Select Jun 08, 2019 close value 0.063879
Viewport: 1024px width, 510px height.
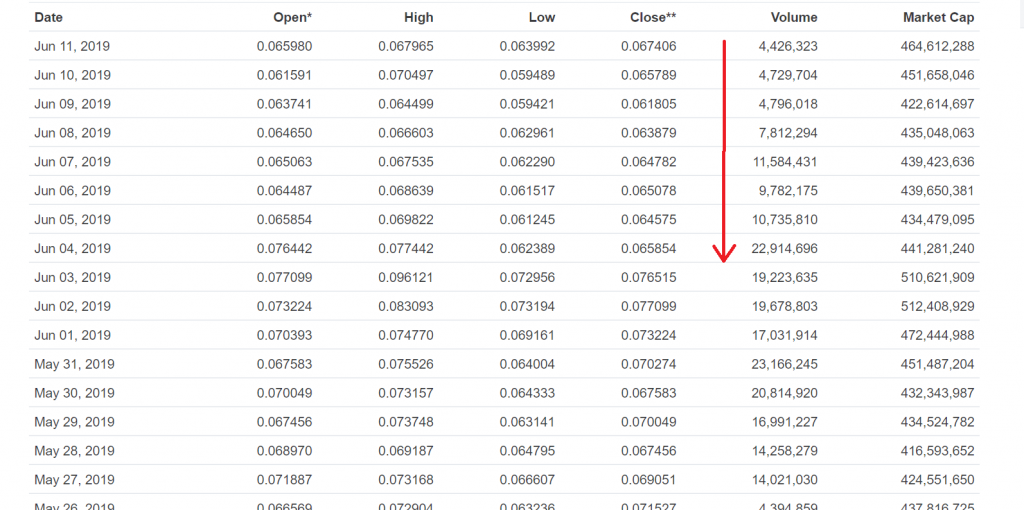click(648, 133)
